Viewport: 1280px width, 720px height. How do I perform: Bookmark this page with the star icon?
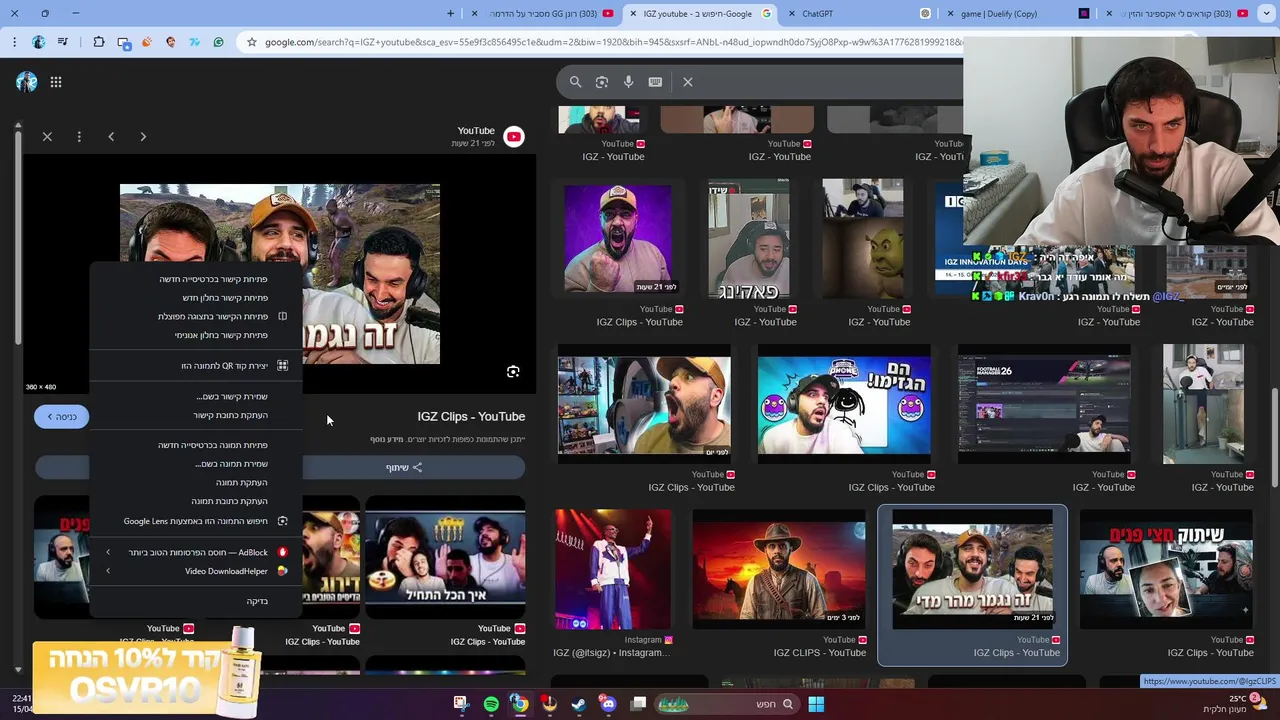tap(252, 42)
